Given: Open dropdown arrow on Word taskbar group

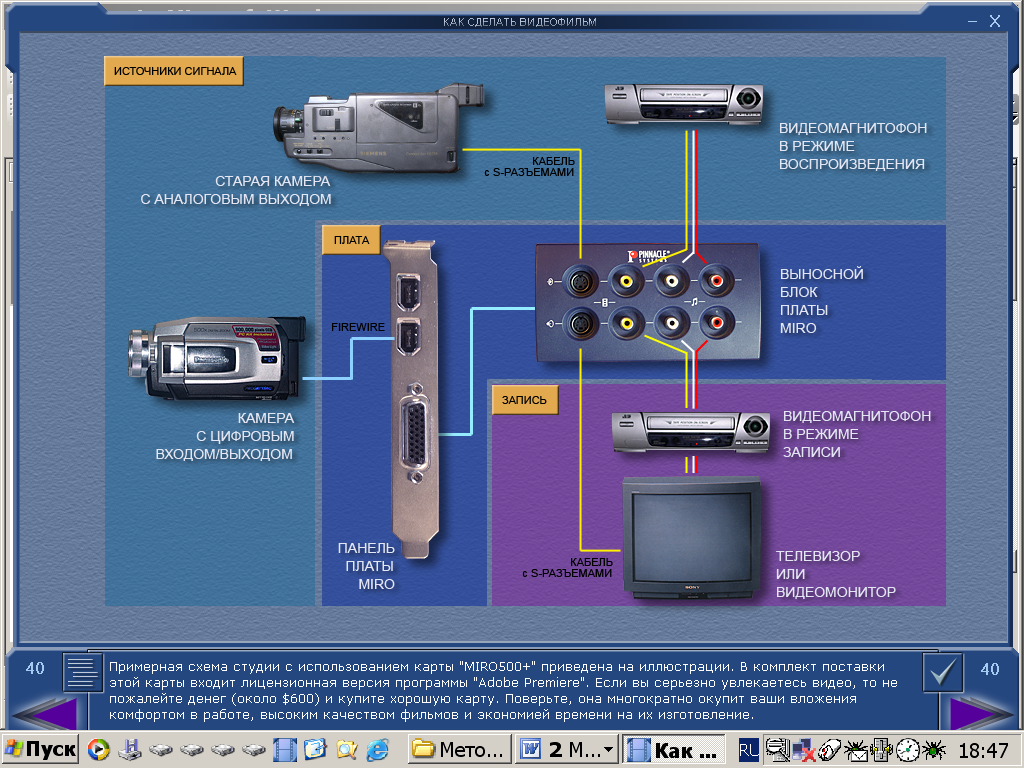Looking at the screenshot, I should [x=609, y=750].
